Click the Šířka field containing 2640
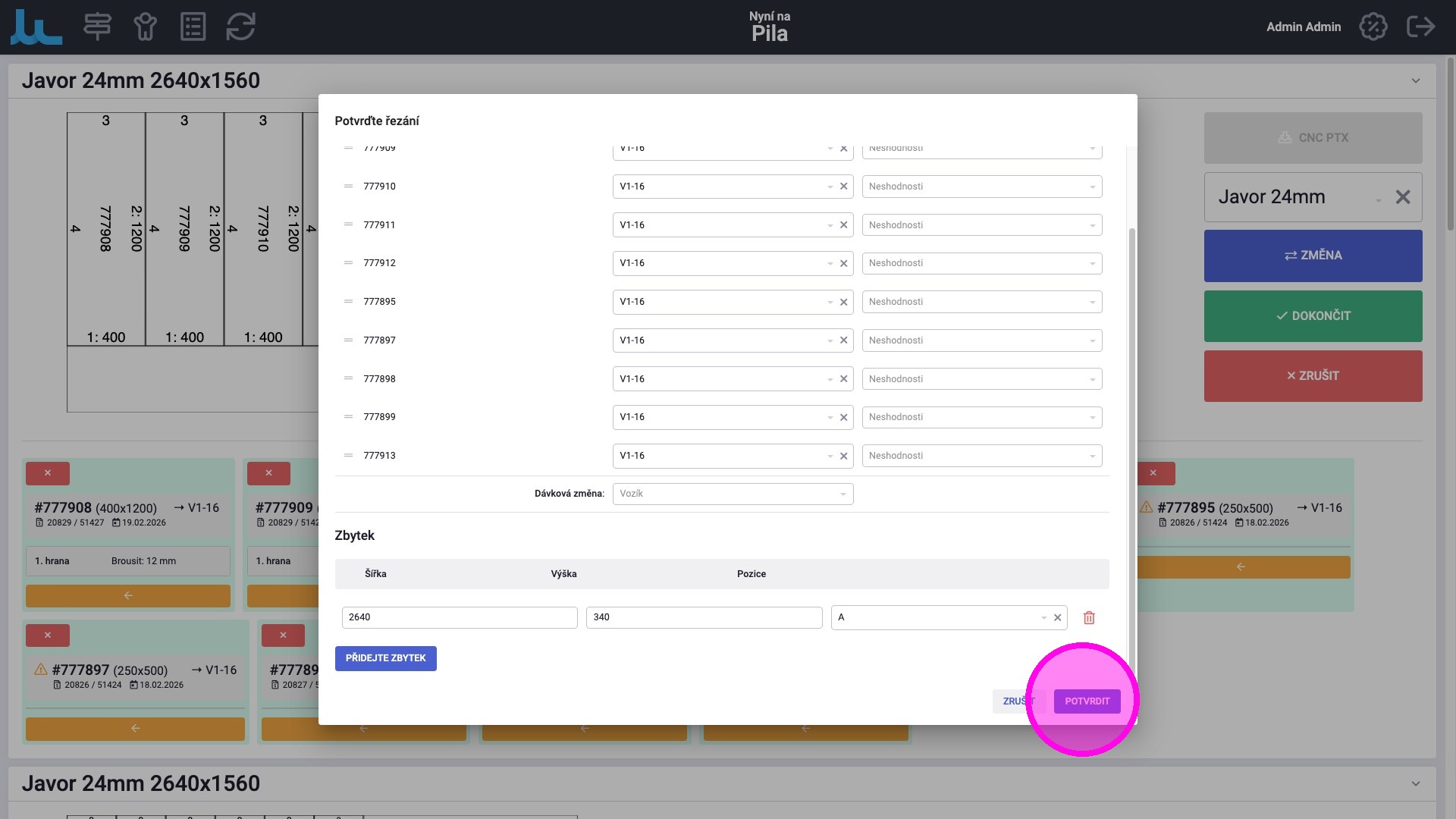 coord(459,617)
